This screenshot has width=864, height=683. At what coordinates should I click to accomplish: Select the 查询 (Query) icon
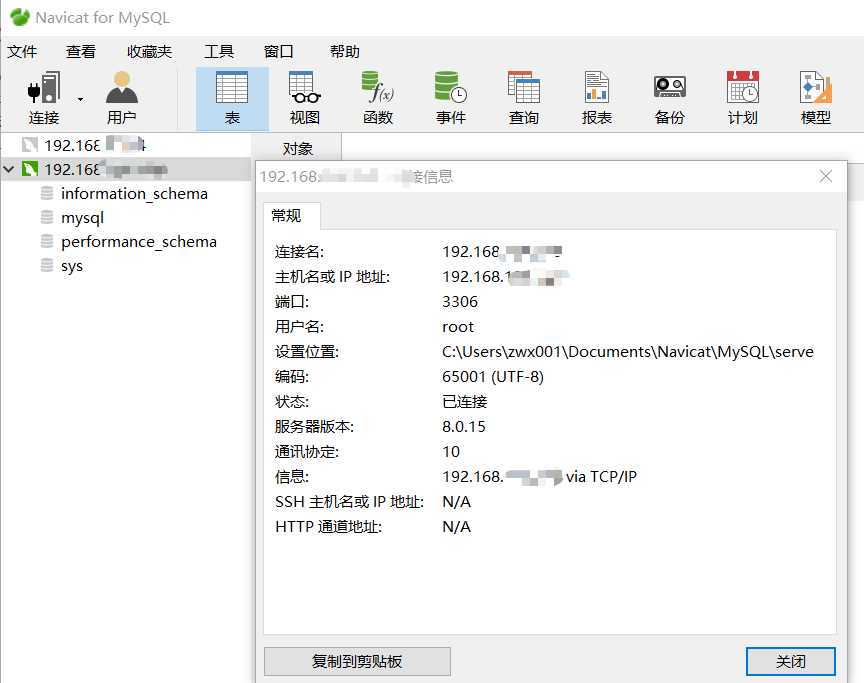coord(523,97)
